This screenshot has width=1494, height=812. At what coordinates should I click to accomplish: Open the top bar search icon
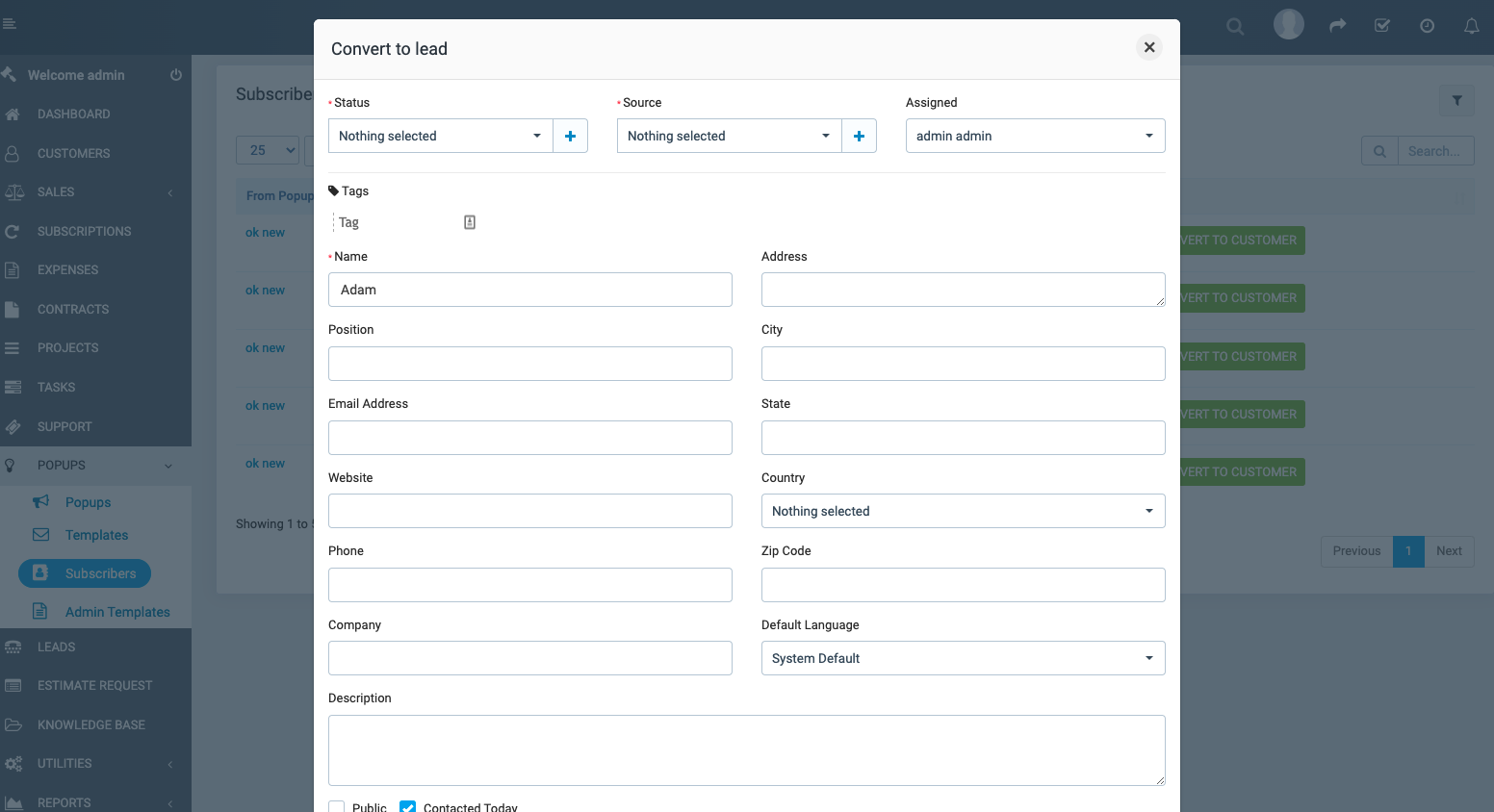pos(1235,26)
